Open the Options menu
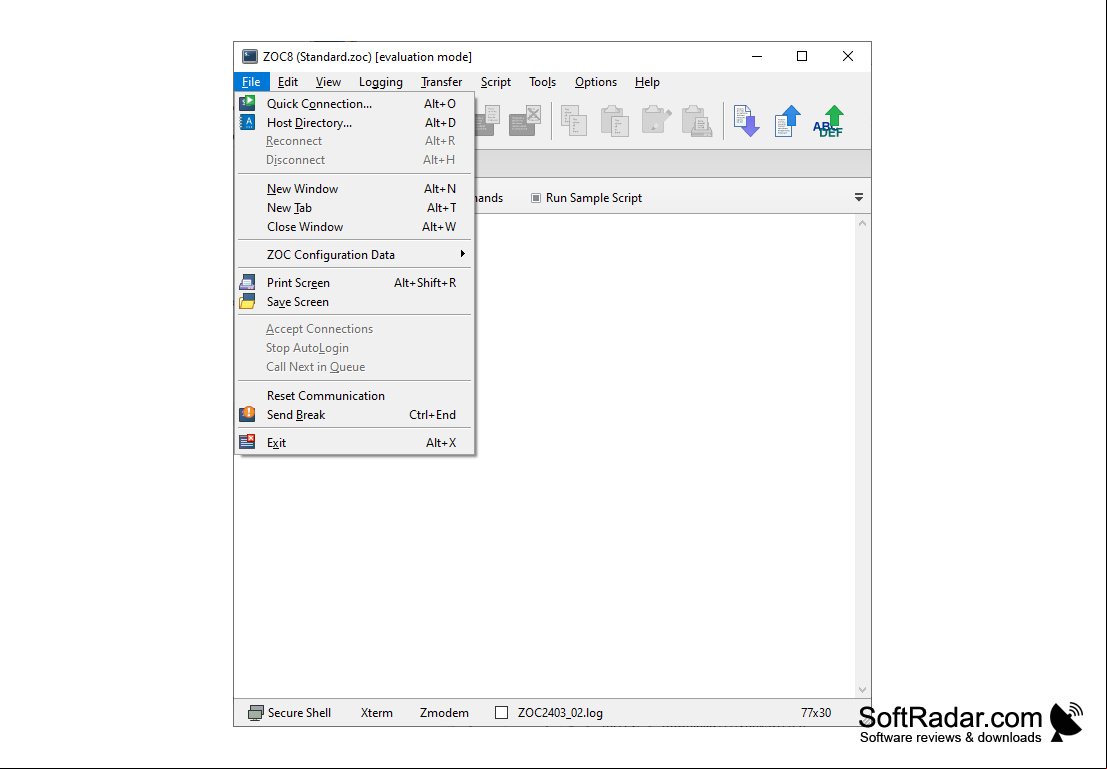The height and width of the screenshot is (769, 1107). [x=596, y=82]
